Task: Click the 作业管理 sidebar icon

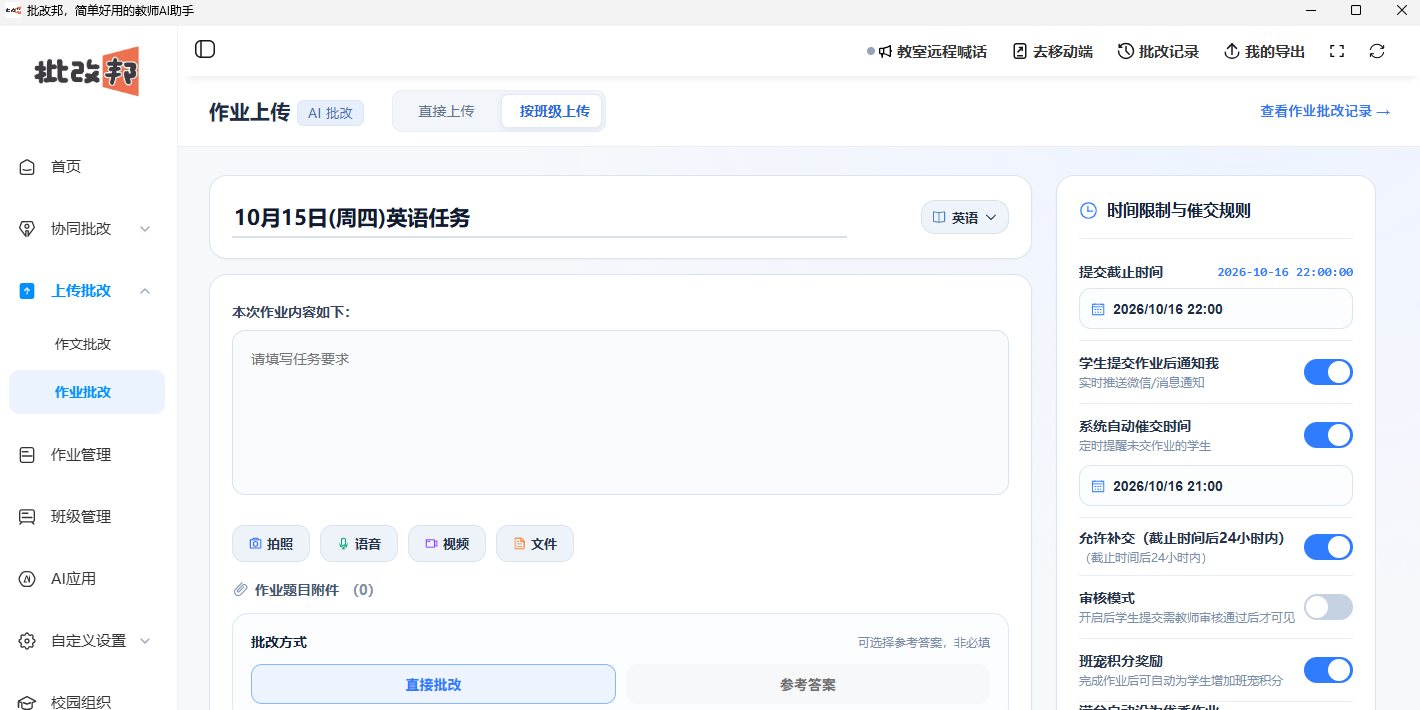Action: tap(27, 455)
